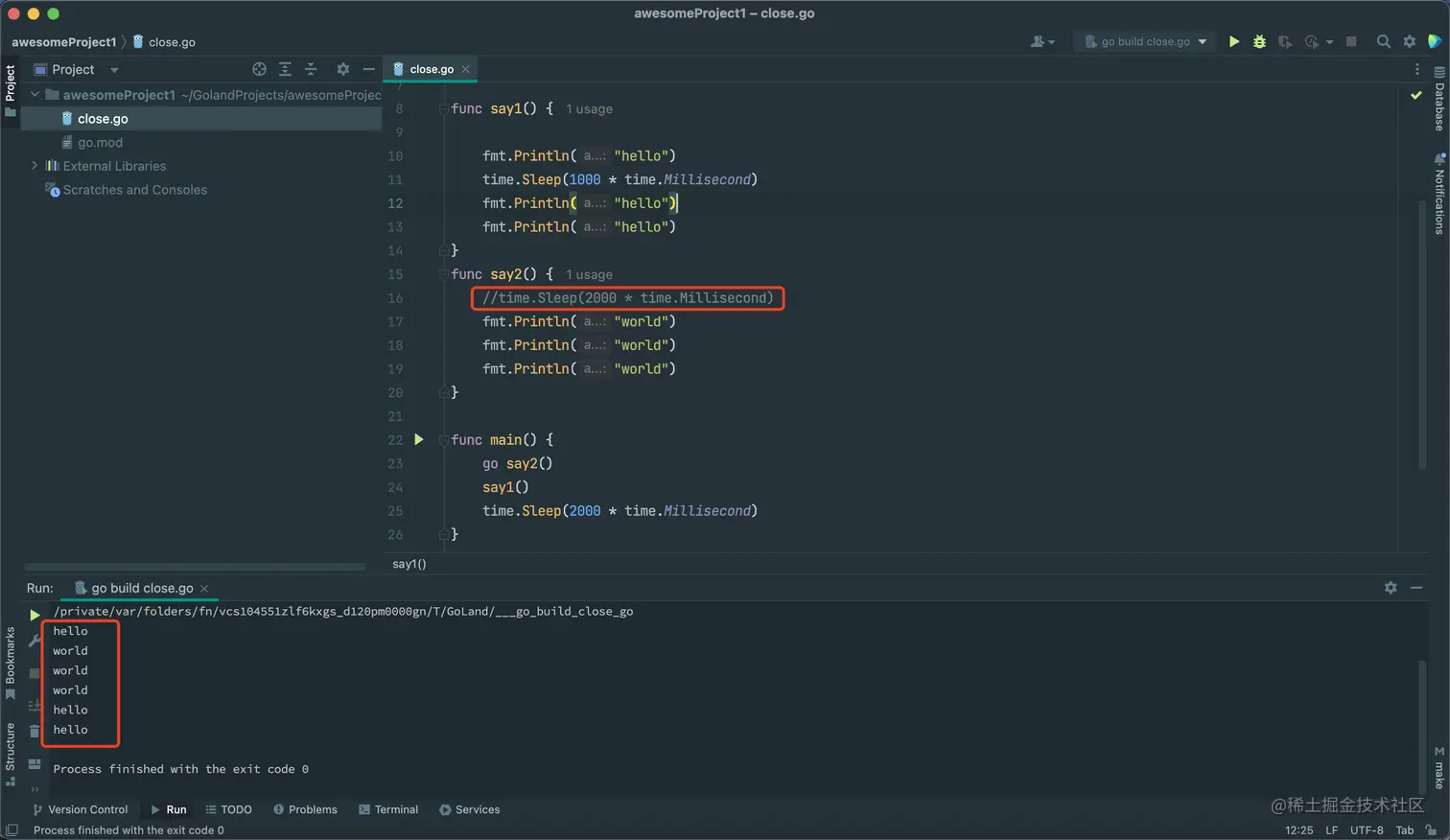Screen dimensions: 1450x840
Task: Toggle the Run panel stop button
Action: click(35, 673)
